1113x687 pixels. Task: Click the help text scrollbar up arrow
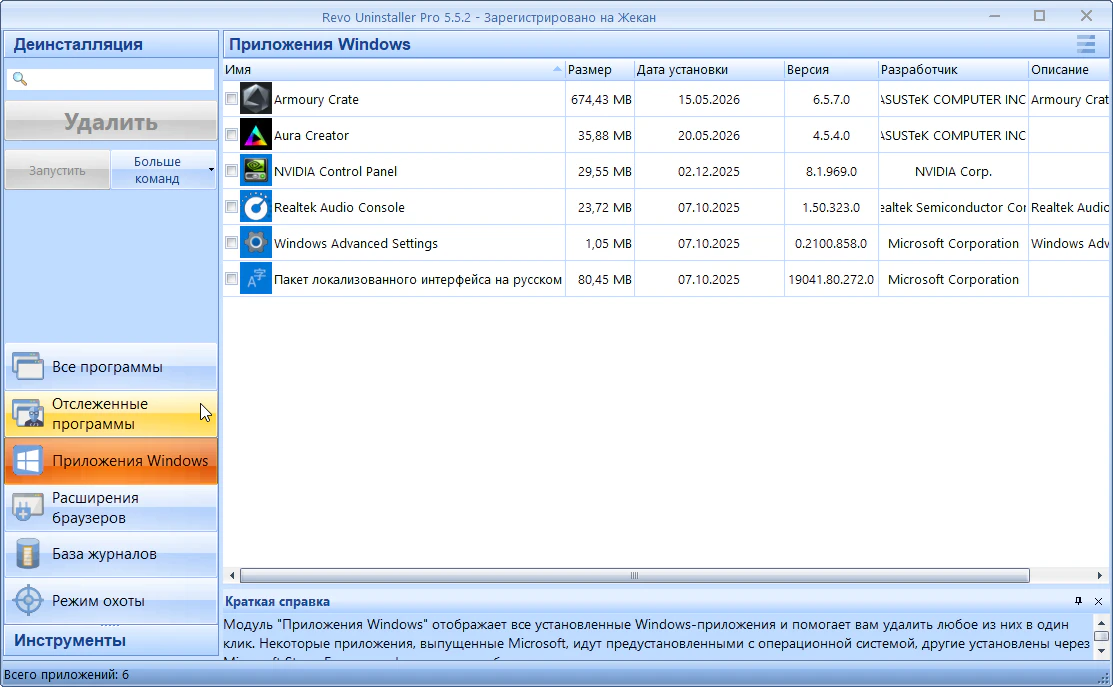[x=1101, y=622]
